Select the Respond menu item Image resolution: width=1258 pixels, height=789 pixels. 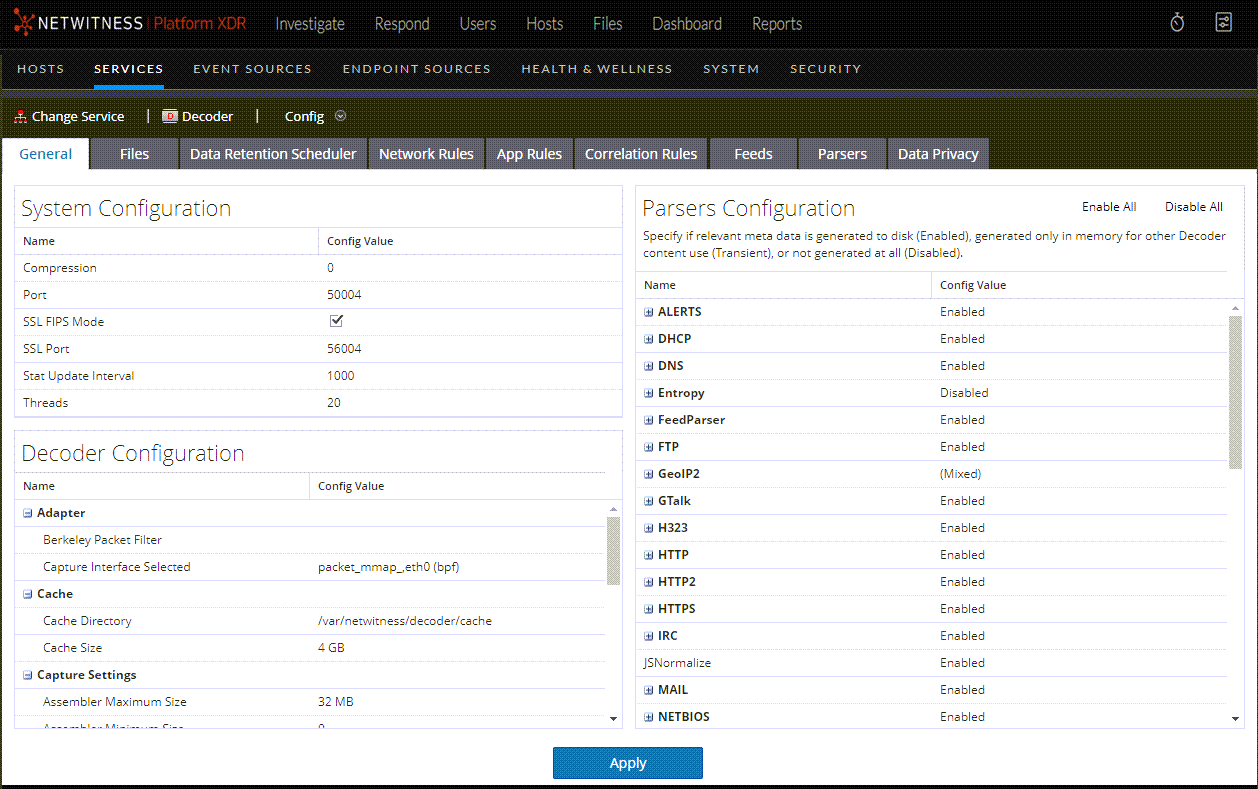click(401, 23)
